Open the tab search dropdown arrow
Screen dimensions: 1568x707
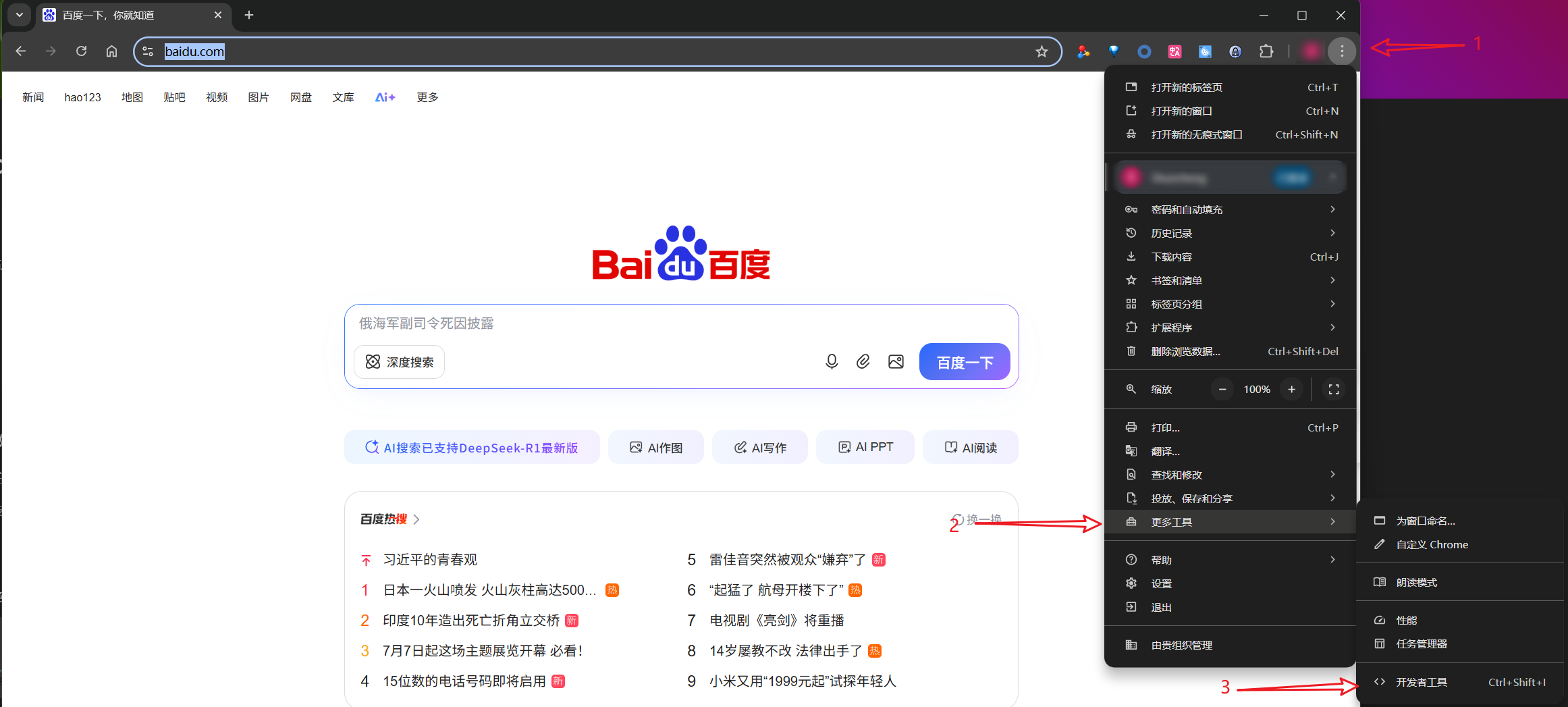(20, 15)
